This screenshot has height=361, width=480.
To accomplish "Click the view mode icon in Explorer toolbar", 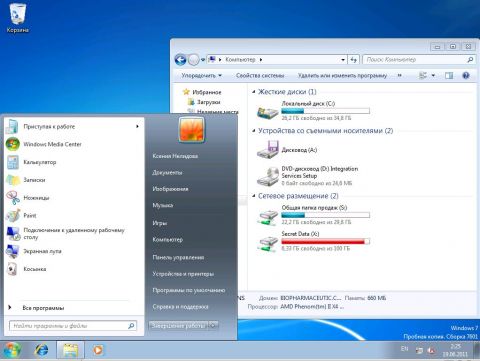I will 423,75.
